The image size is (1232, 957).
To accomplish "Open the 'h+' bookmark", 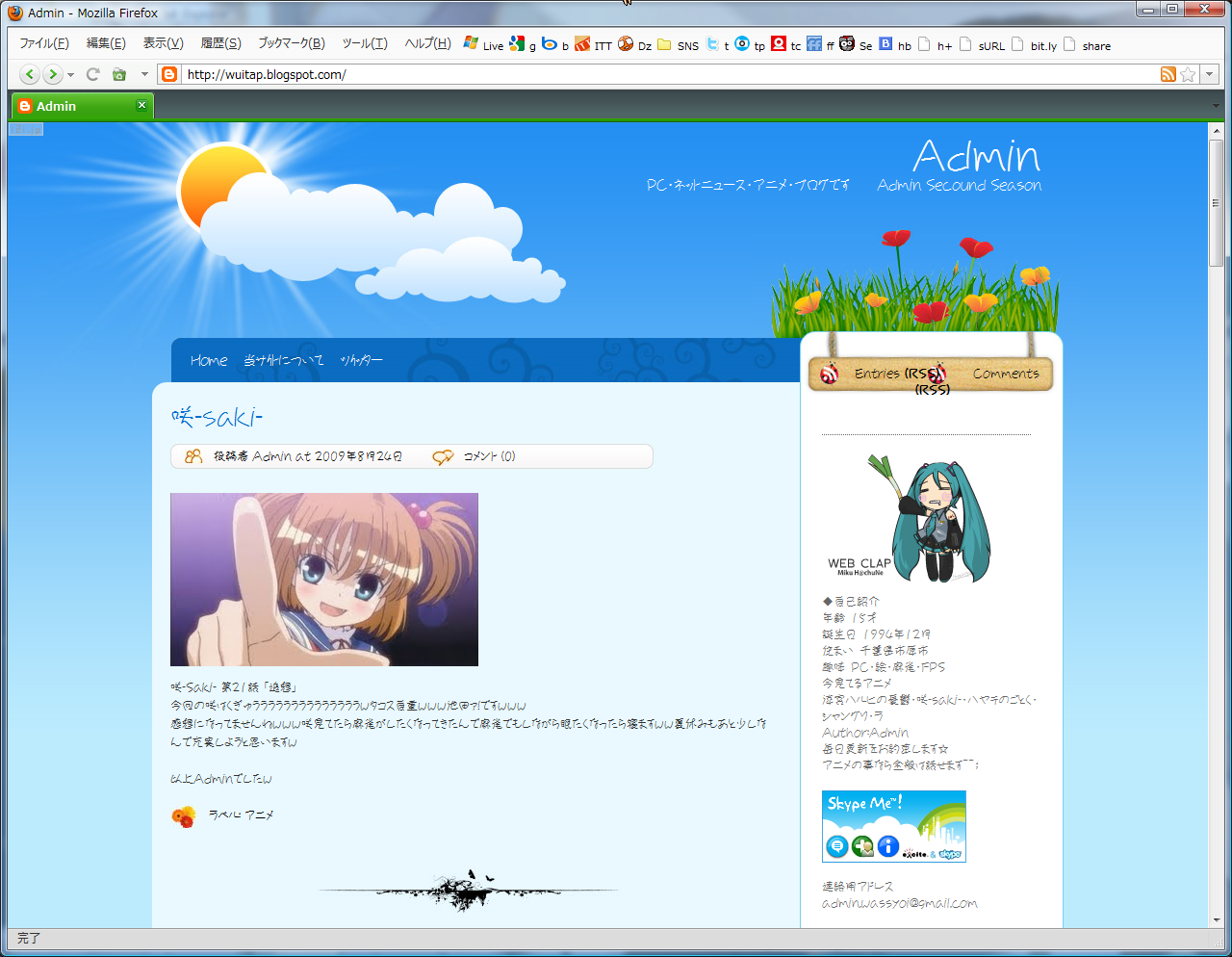I will (935, 44).
